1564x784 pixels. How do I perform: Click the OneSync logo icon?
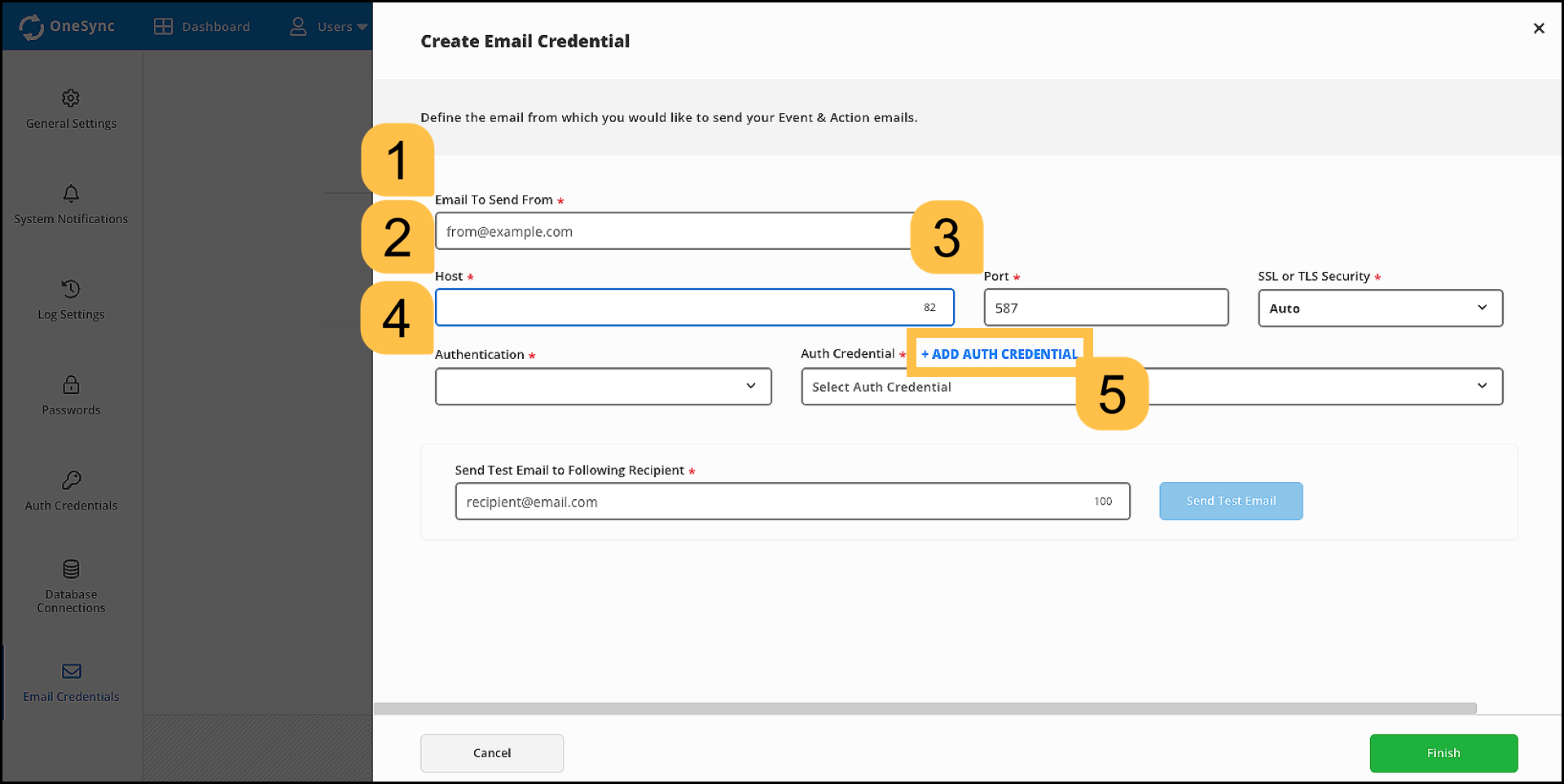click(32, 26)
